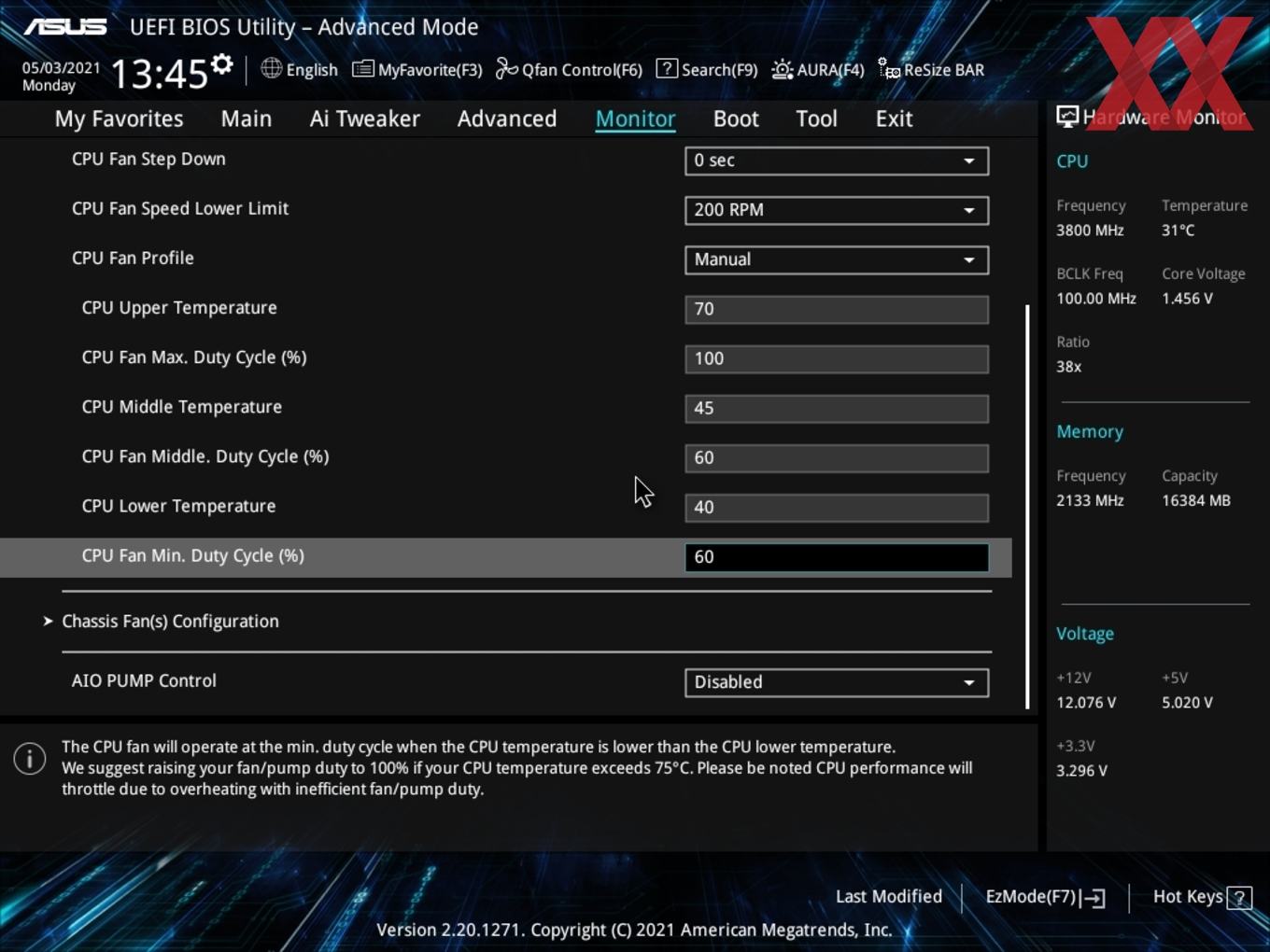Screen dimensions: 1270x952
Task: Switch to My Favorites tab
Action: [119, 119]
